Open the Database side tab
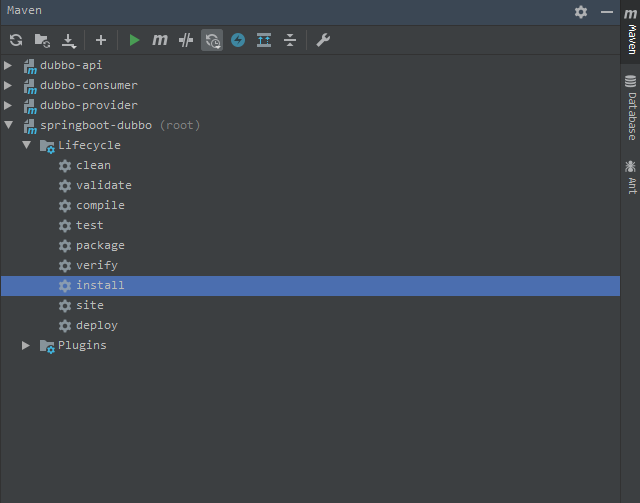 click(631, 108)
